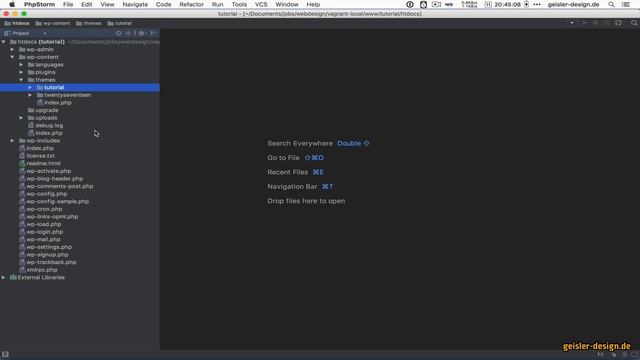Select wp-config-sample.php file
Screen dimensions: 640x360
tap(58, 202)
